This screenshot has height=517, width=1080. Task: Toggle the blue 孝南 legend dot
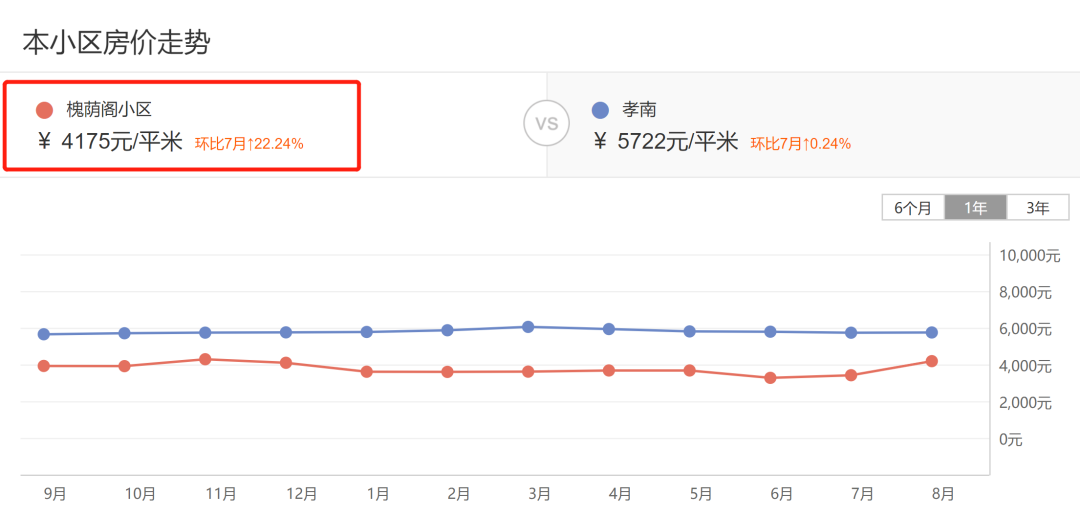click(x=600, y=110)
